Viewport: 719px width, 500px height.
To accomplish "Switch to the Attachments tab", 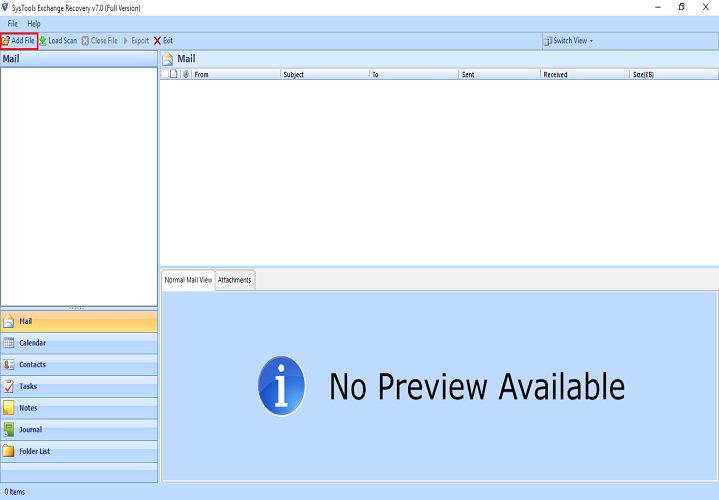I will pos(234,280).
